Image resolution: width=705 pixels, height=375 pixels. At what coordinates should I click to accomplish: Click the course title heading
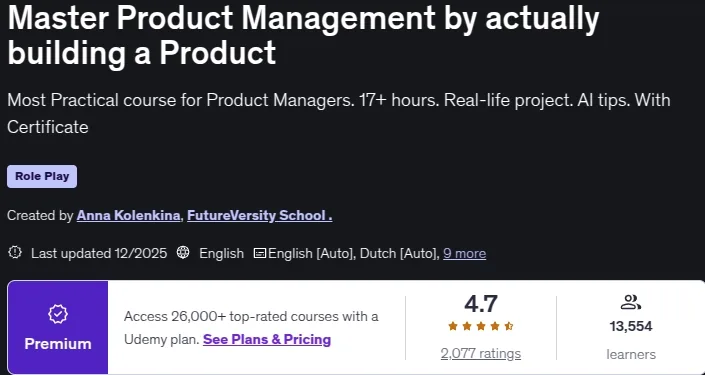pyautogui.click(x=303, y=35)
